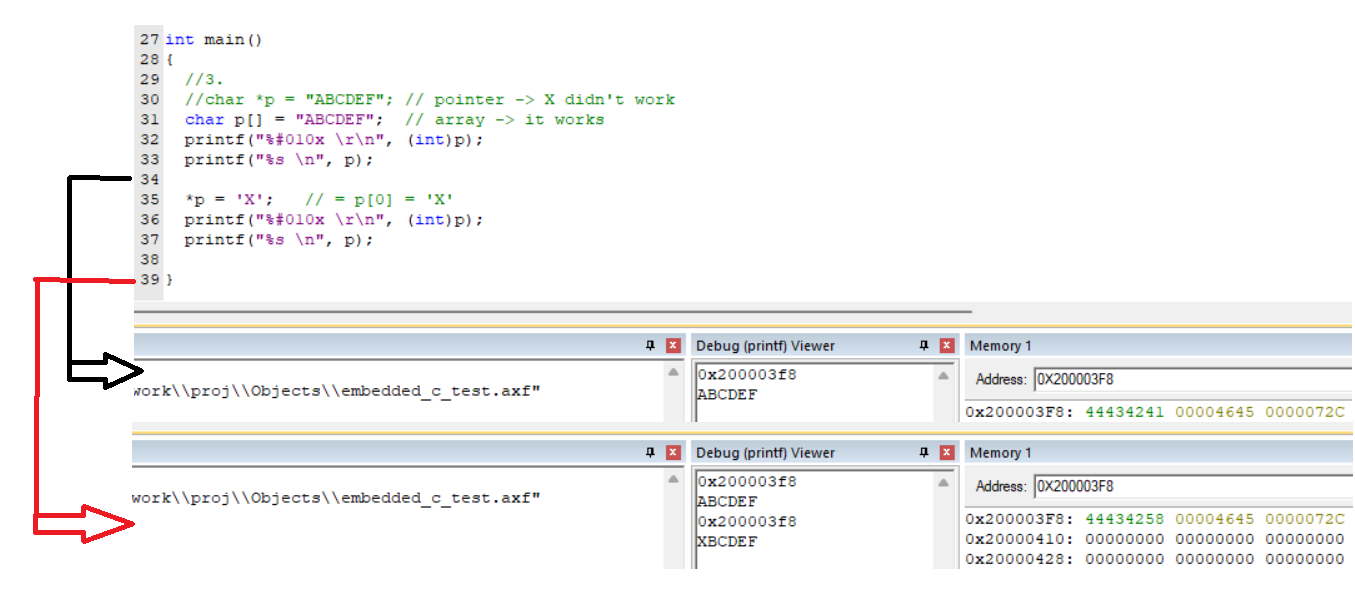Viewport: 1355px width, 599px height.
Task: Click the '// array -> it works' comment
Action: pyautogui.click(x=505, y=120)
